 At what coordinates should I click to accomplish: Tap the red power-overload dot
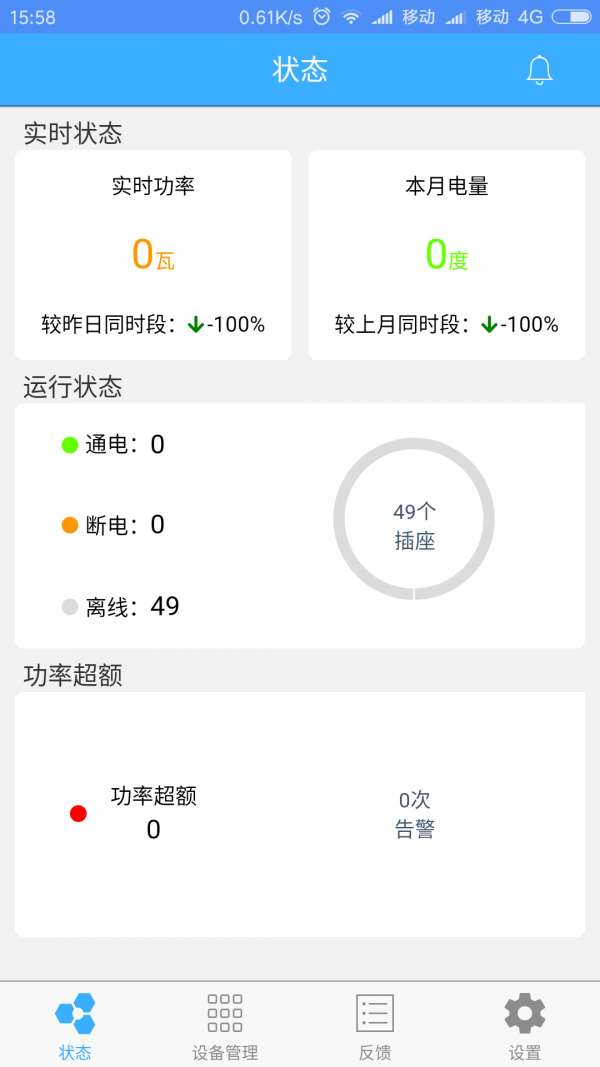(x=78, y=814)
